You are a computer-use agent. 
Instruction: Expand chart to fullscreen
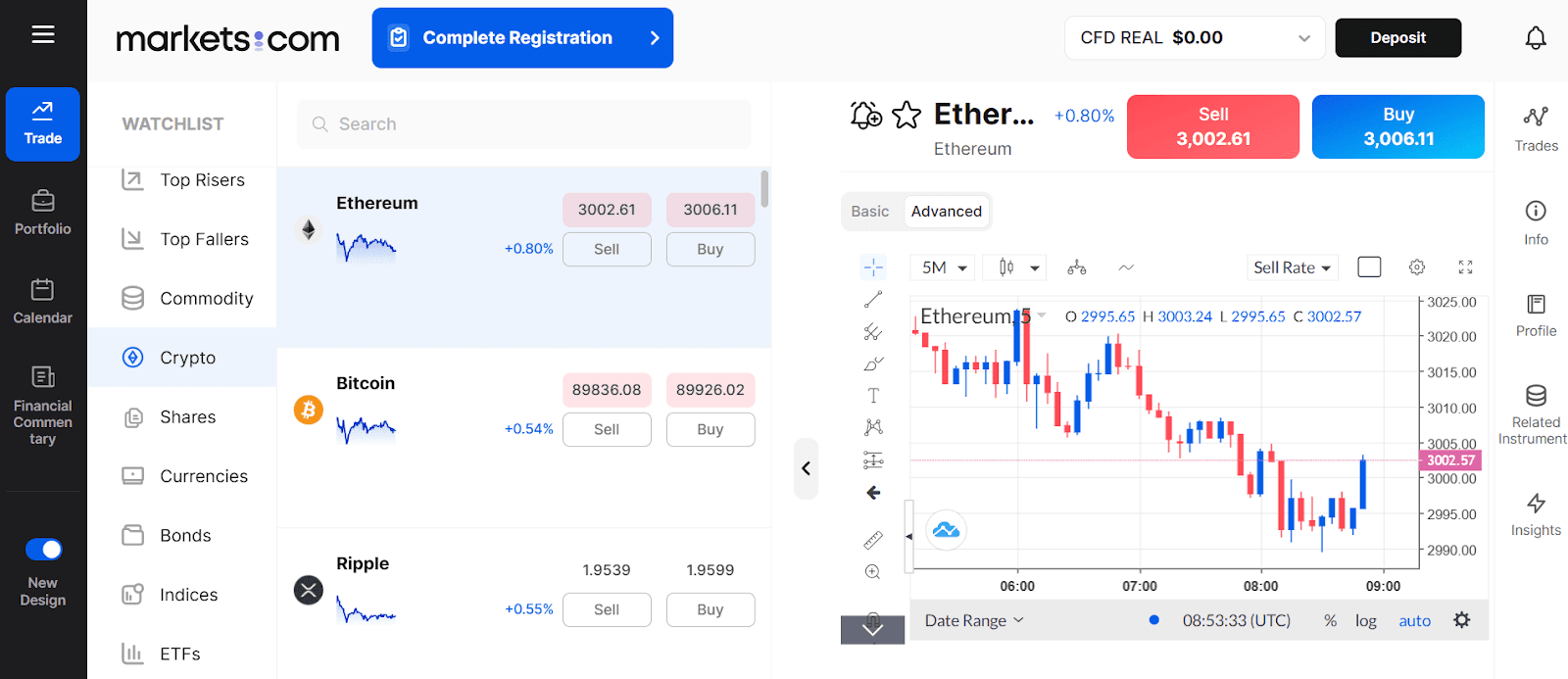pyautogui.click(x=1465, y=267)
